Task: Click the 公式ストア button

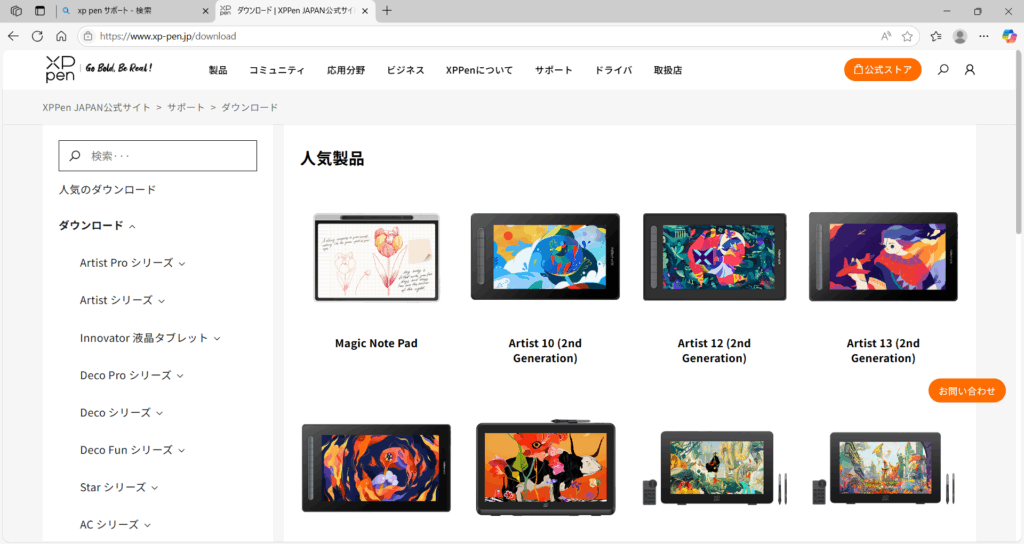Action: pyautogui.click(x=882, y=69)
